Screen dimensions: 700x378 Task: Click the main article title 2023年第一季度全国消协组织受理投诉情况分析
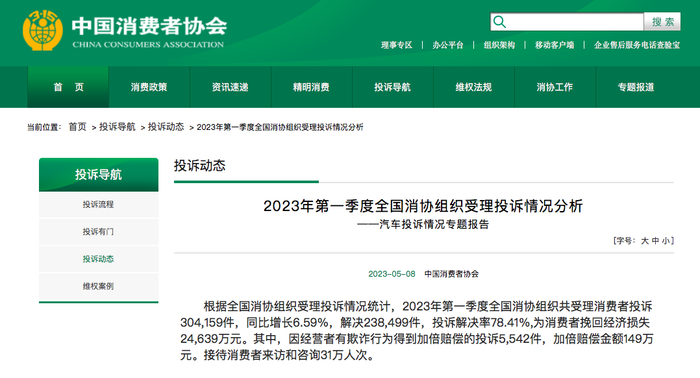point(423,206)
